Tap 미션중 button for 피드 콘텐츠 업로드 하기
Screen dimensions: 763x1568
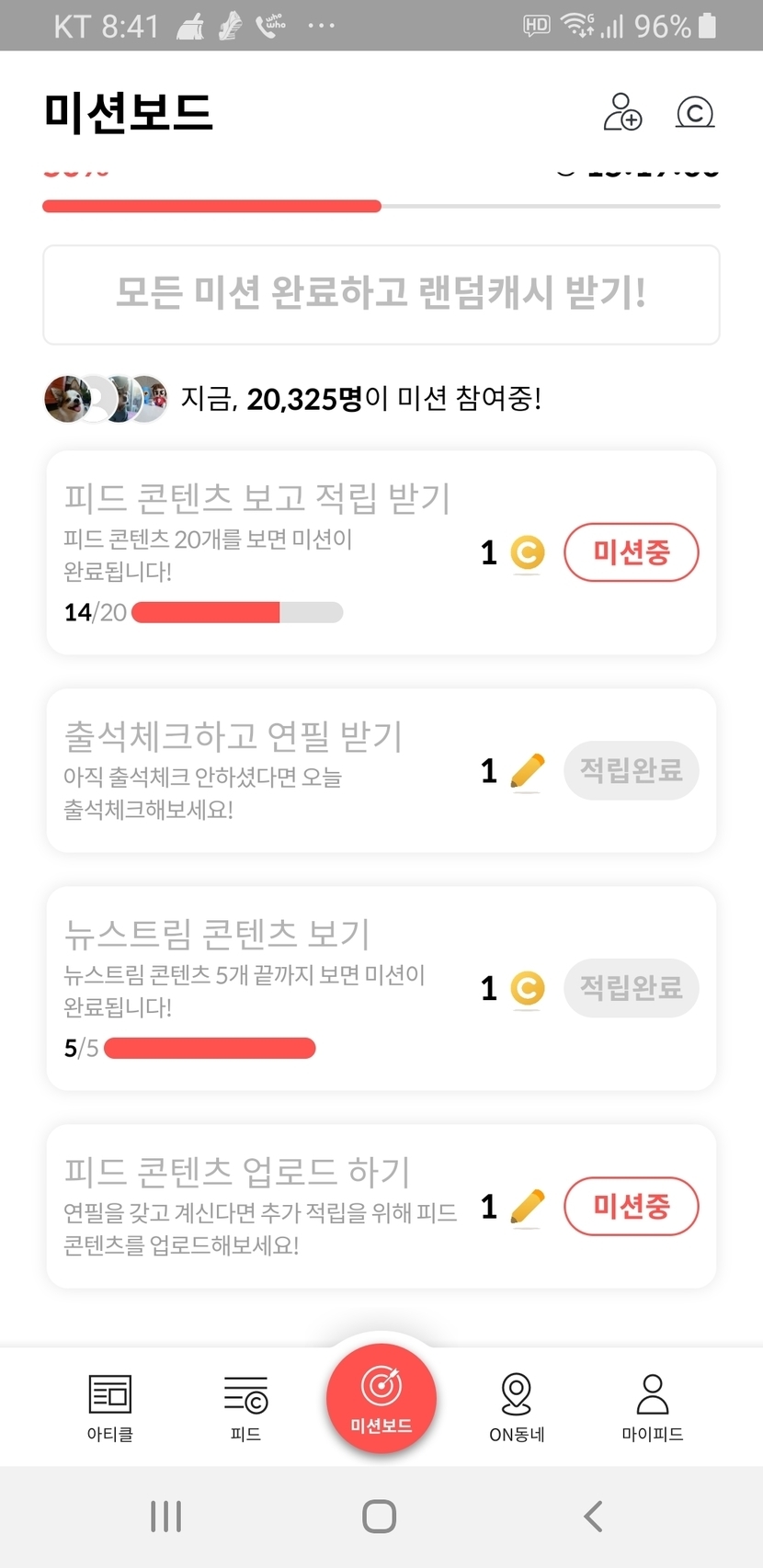[x=631, y=1206]
